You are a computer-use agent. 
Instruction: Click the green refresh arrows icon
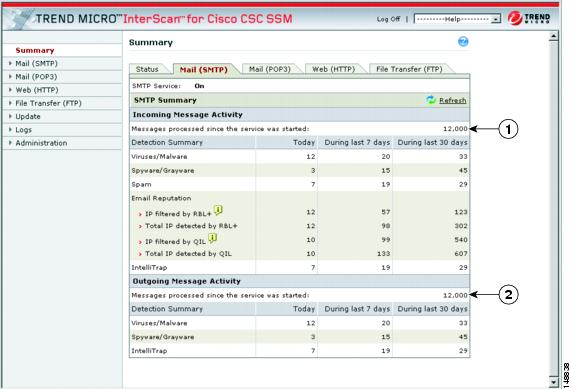point(431,100)
